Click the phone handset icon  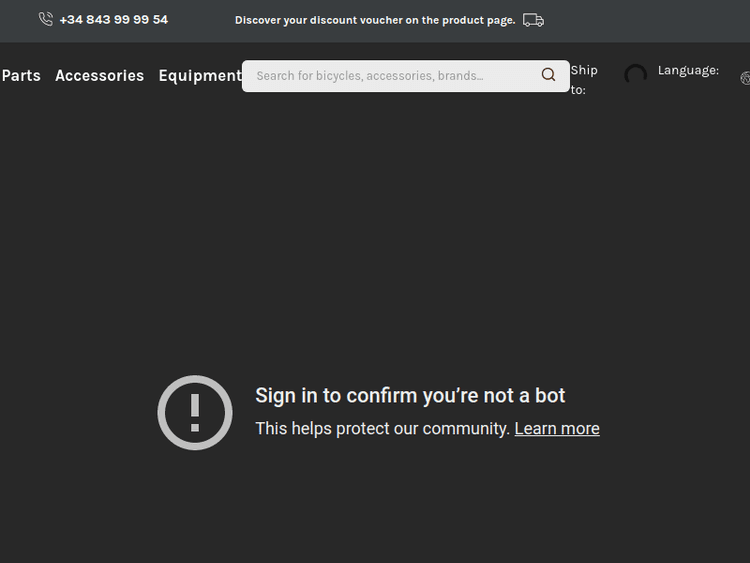point(46,19)
